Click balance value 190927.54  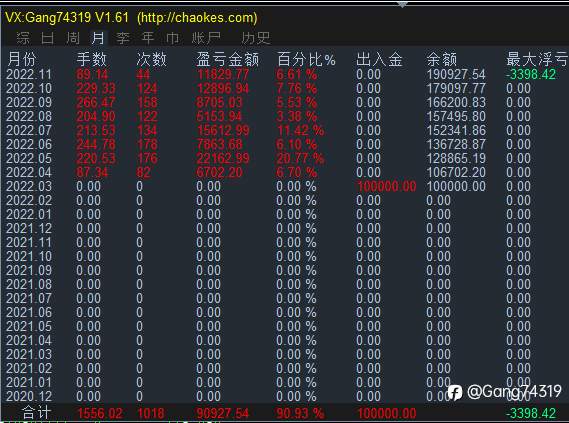[x=456, y=74]
